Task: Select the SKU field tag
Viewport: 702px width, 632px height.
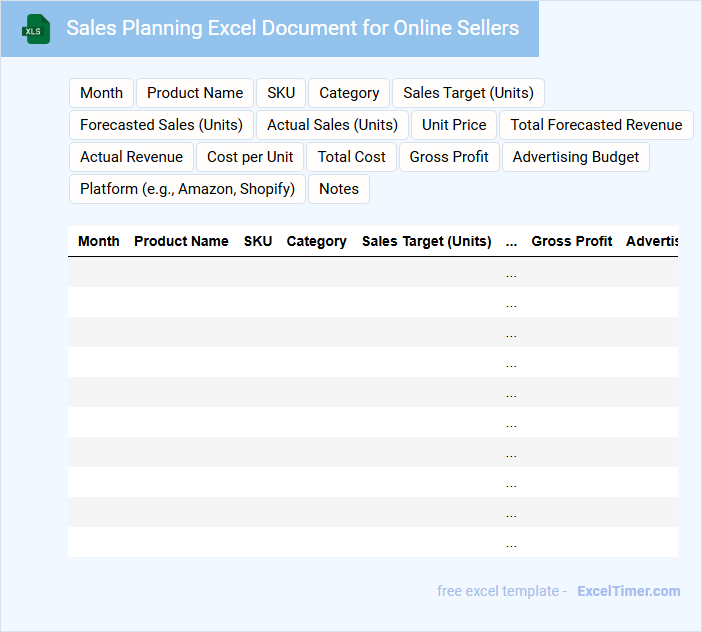Action: (281, 93)
